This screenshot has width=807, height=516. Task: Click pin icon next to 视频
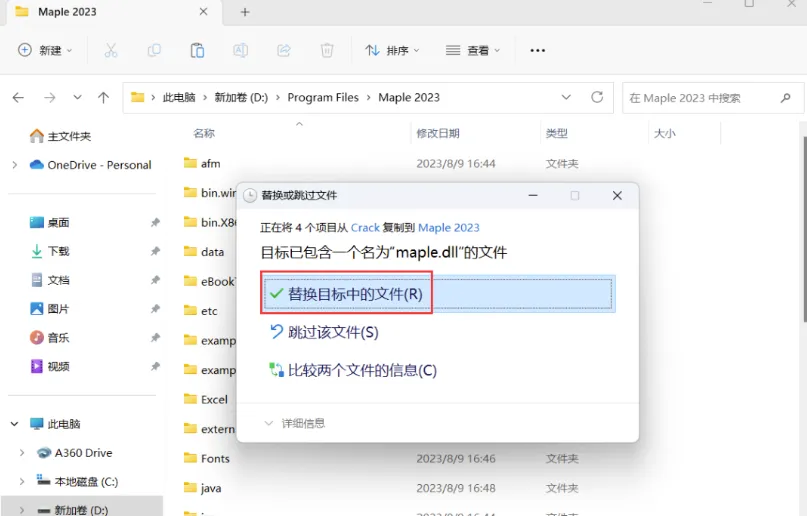155,366
